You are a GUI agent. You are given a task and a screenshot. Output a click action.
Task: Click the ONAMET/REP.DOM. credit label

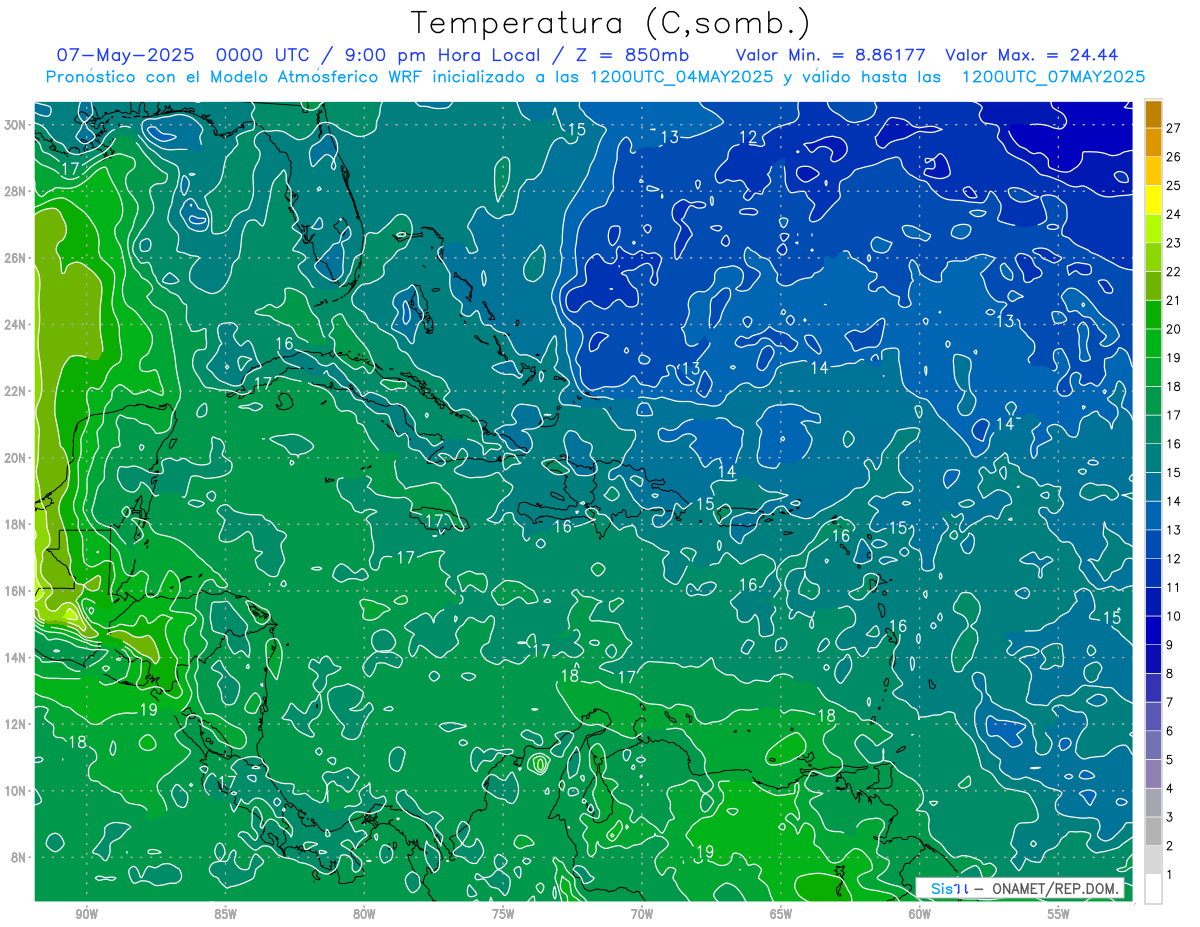(x=1056, y=889)
